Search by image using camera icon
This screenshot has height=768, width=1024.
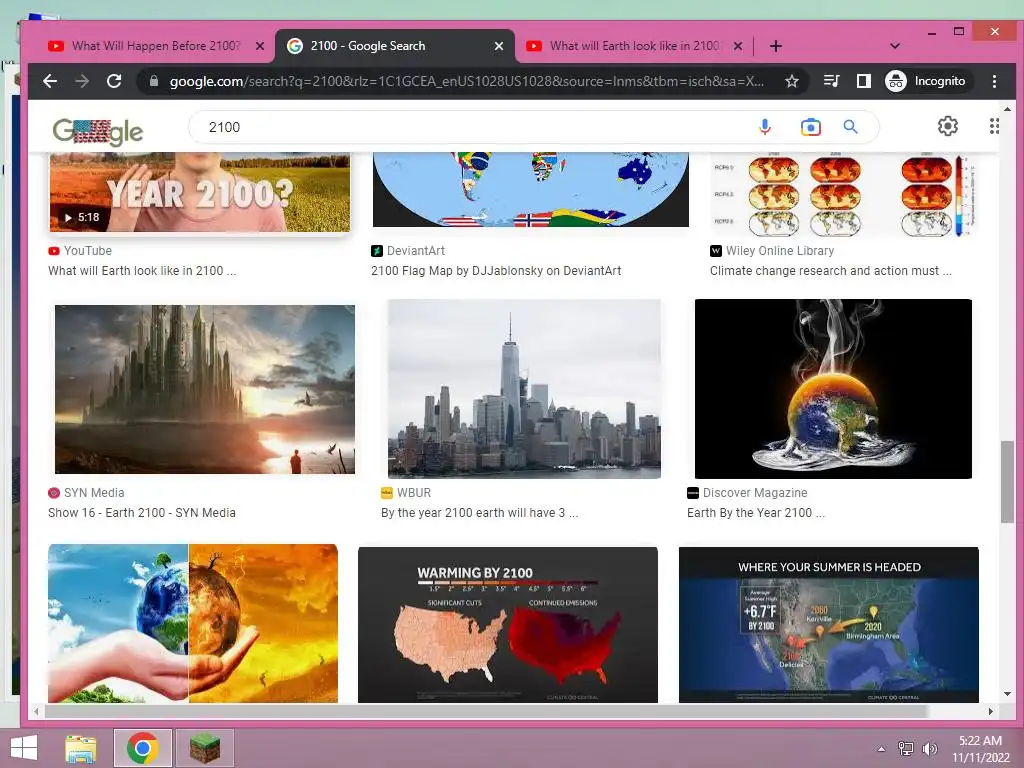[x=810, y=127]
